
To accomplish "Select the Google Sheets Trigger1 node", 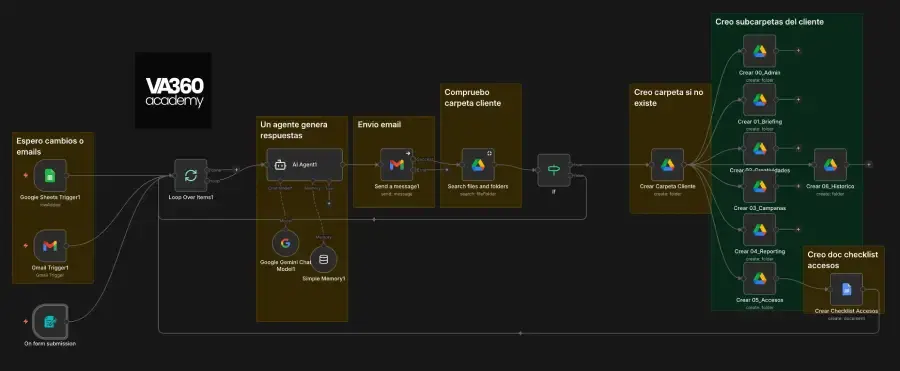I will coord(50,176).
